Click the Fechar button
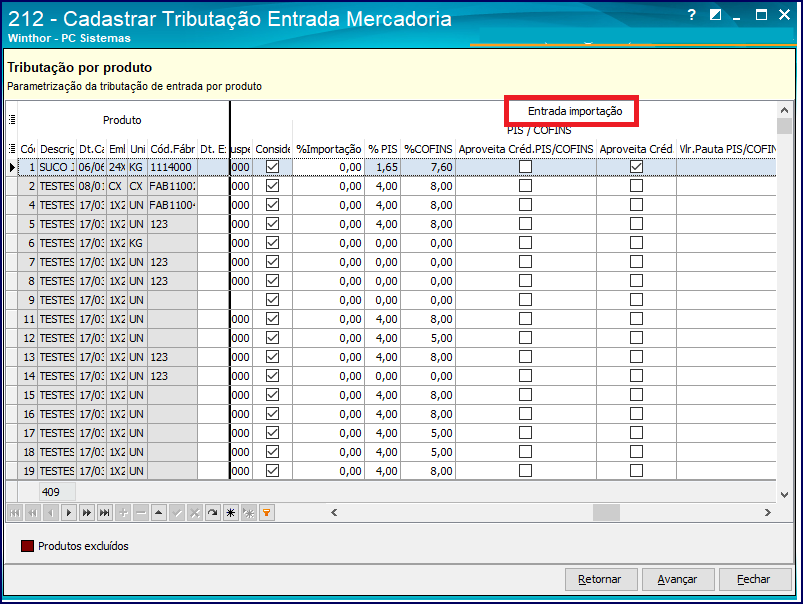The height and width of the screenshot is (604, 803). [x=755, y=579]
